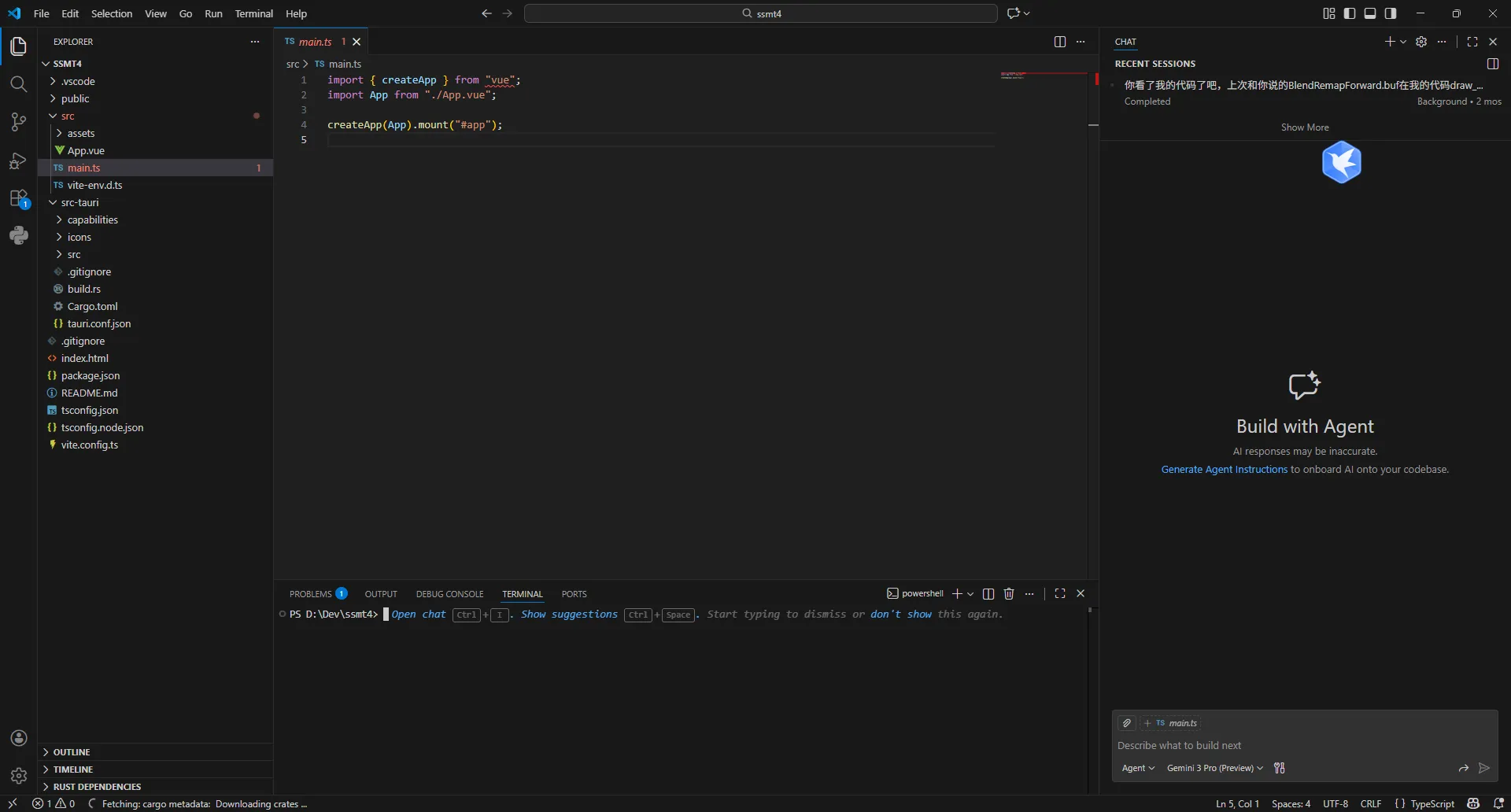The width and height of the screenshot is (1511, 812).
Task: Open Source Control view
Action: pyautogui.click(x=18, y=122)
